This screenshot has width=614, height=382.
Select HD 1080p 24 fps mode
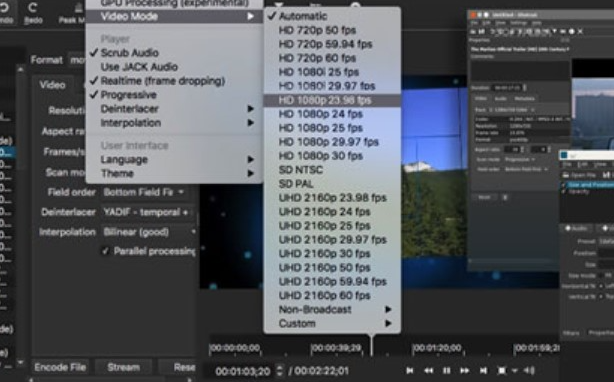tap(332, 114)
